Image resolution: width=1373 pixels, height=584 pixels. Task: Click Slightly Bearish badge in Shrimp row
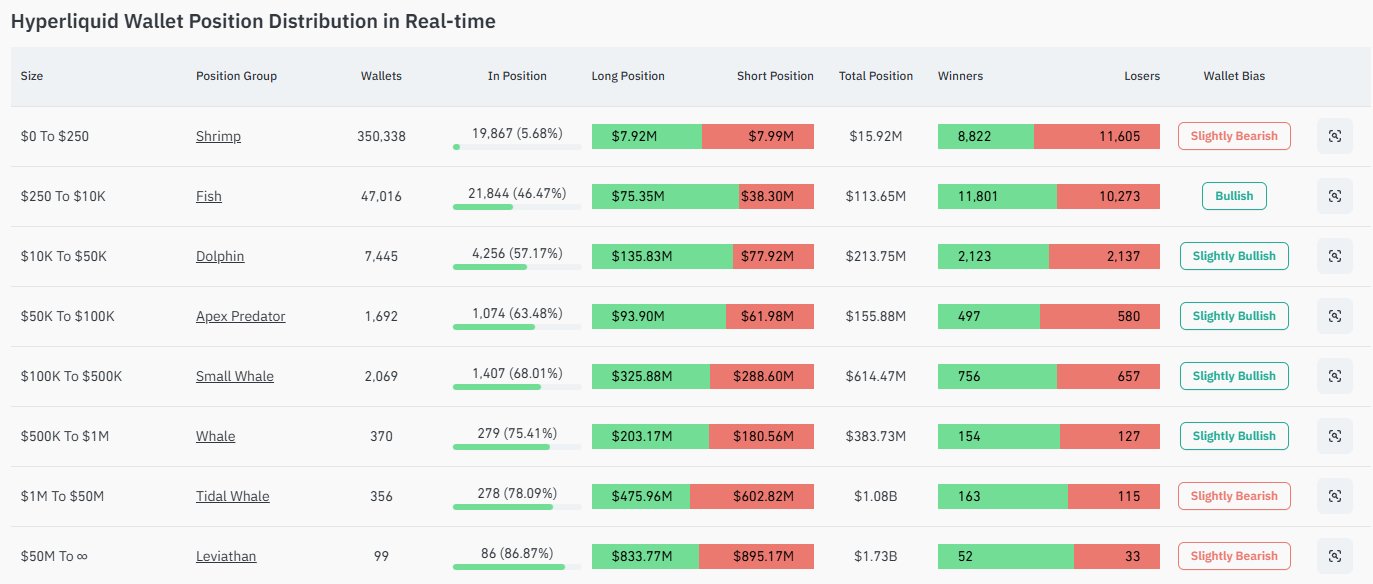(1234, 136)
